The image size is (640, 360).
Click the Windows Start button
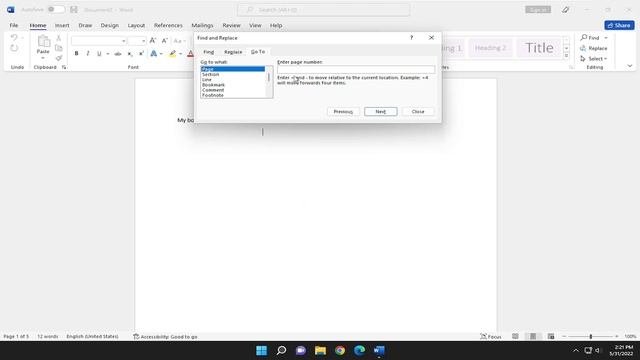point(262,350)
